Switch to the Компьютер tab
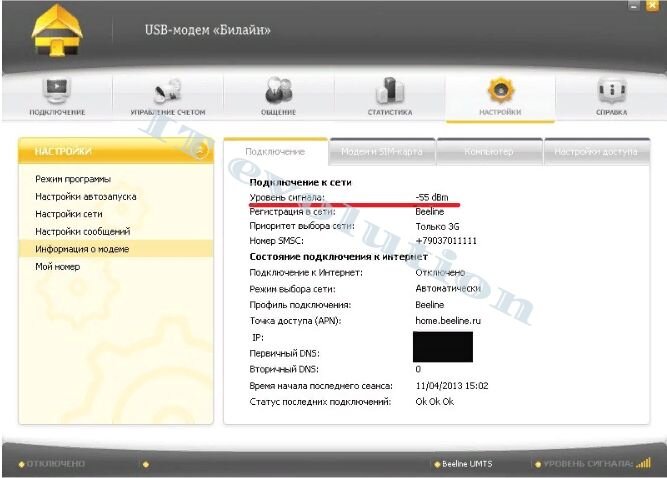The height and width of the screenshot is (478, 667). 489,151
